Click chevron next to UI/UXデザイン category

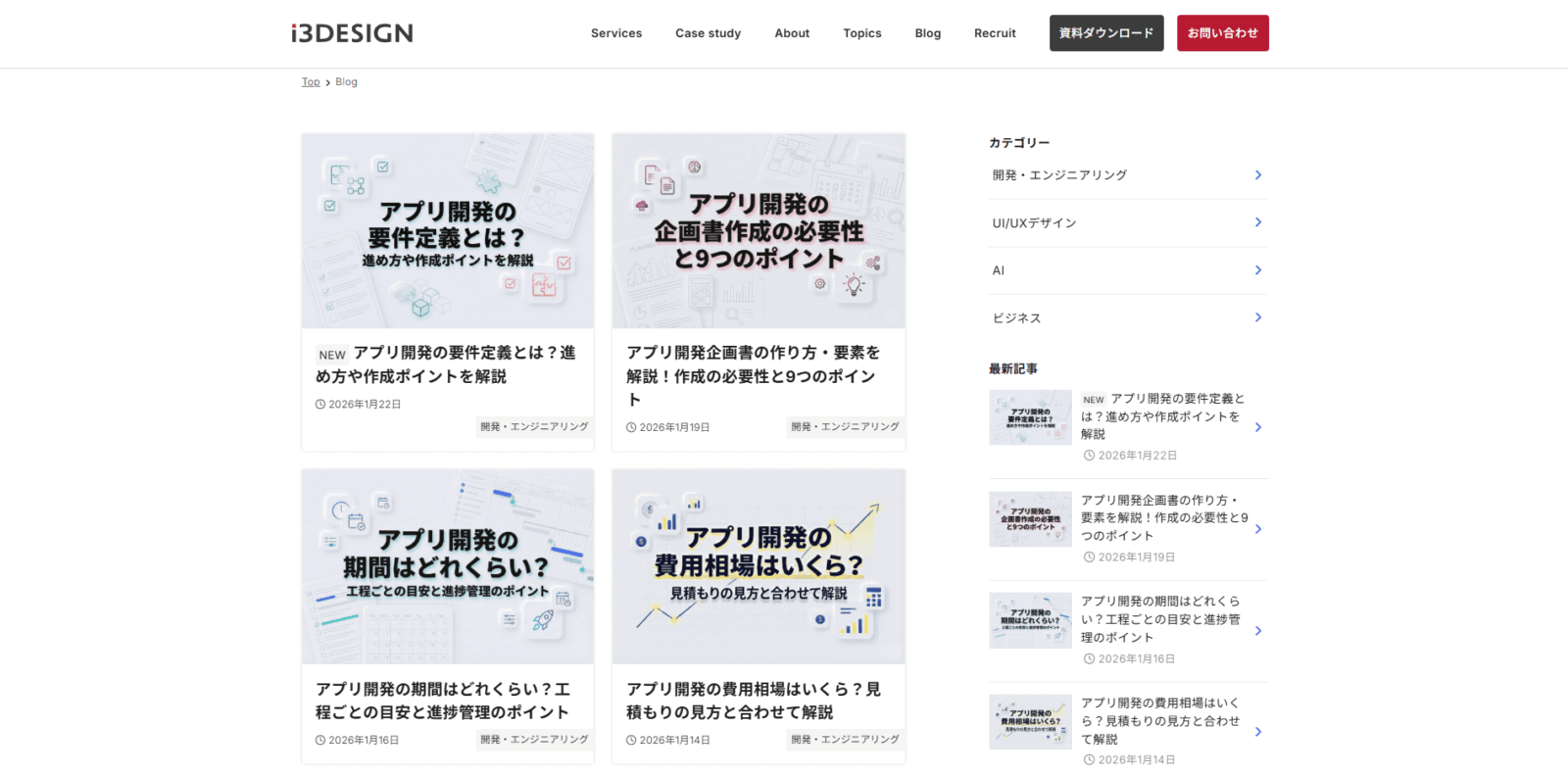[x=1258, y=222]
